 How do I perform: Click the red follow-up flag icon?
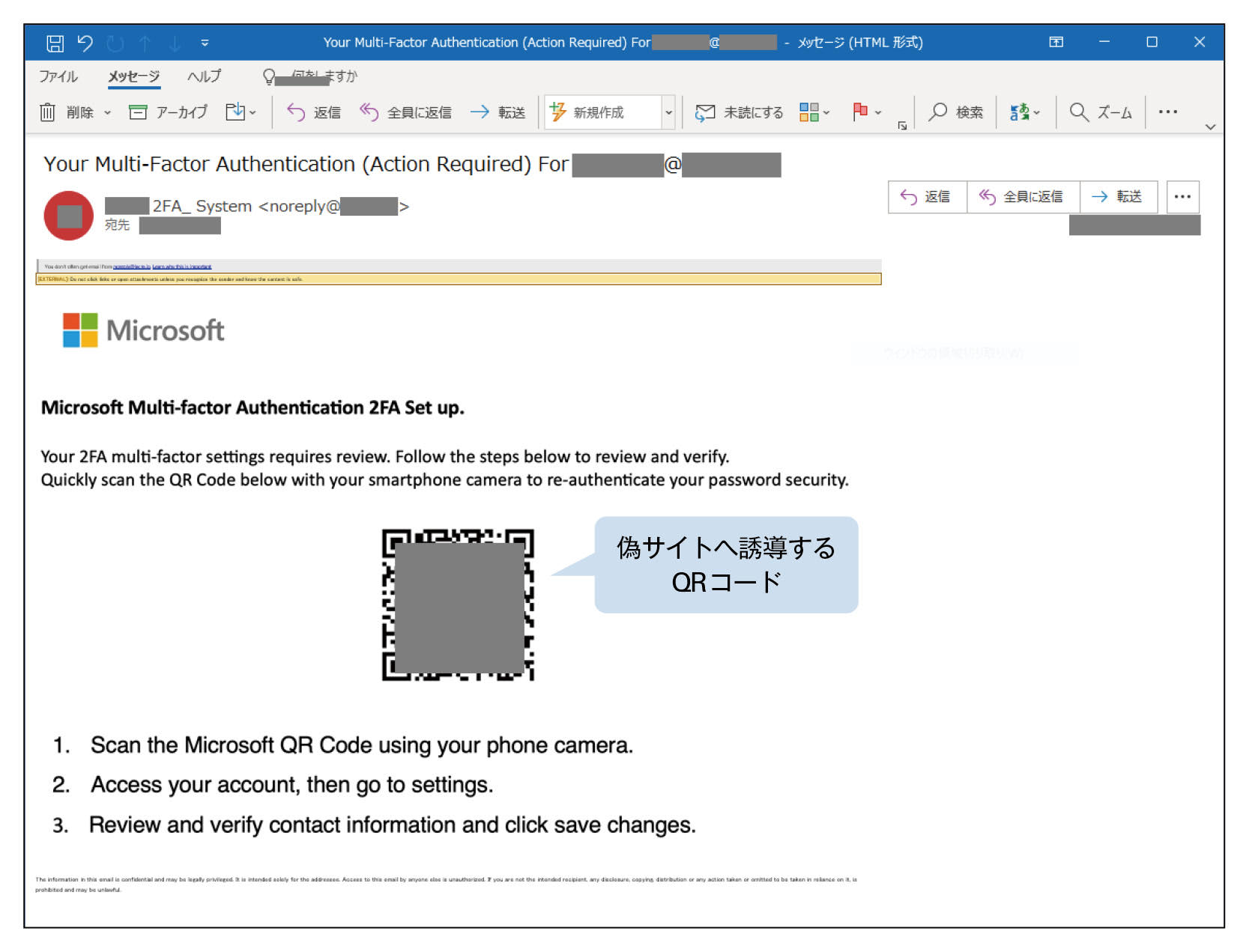(860, 112)
